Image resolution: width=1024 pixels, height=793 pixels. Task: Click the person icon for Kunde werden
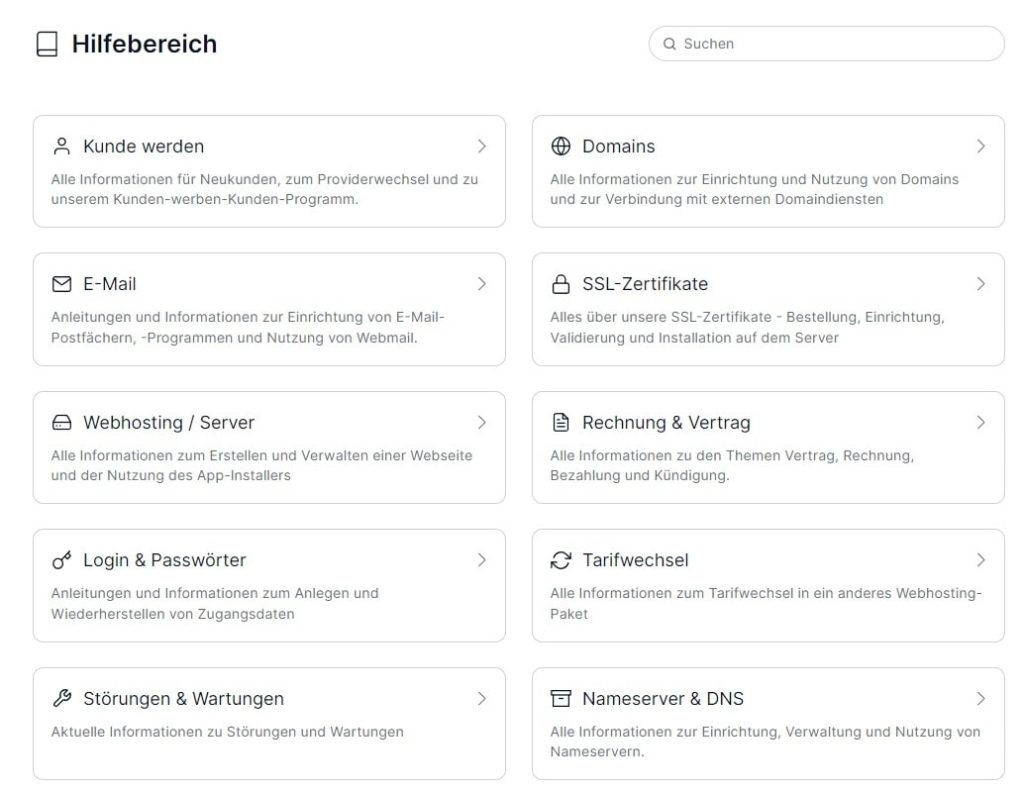[61, 146]
